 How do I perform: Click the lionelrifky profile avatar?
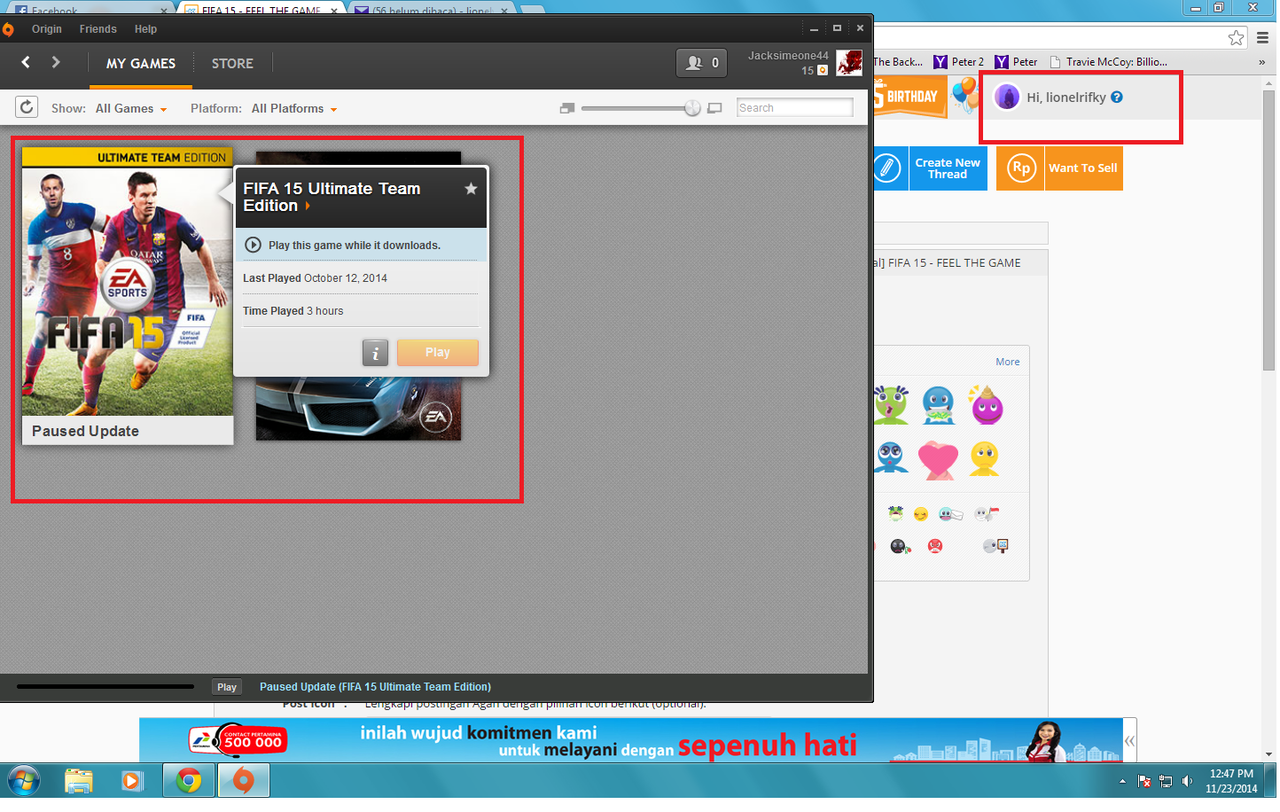pyautogui.click(x=1008, y=97)
